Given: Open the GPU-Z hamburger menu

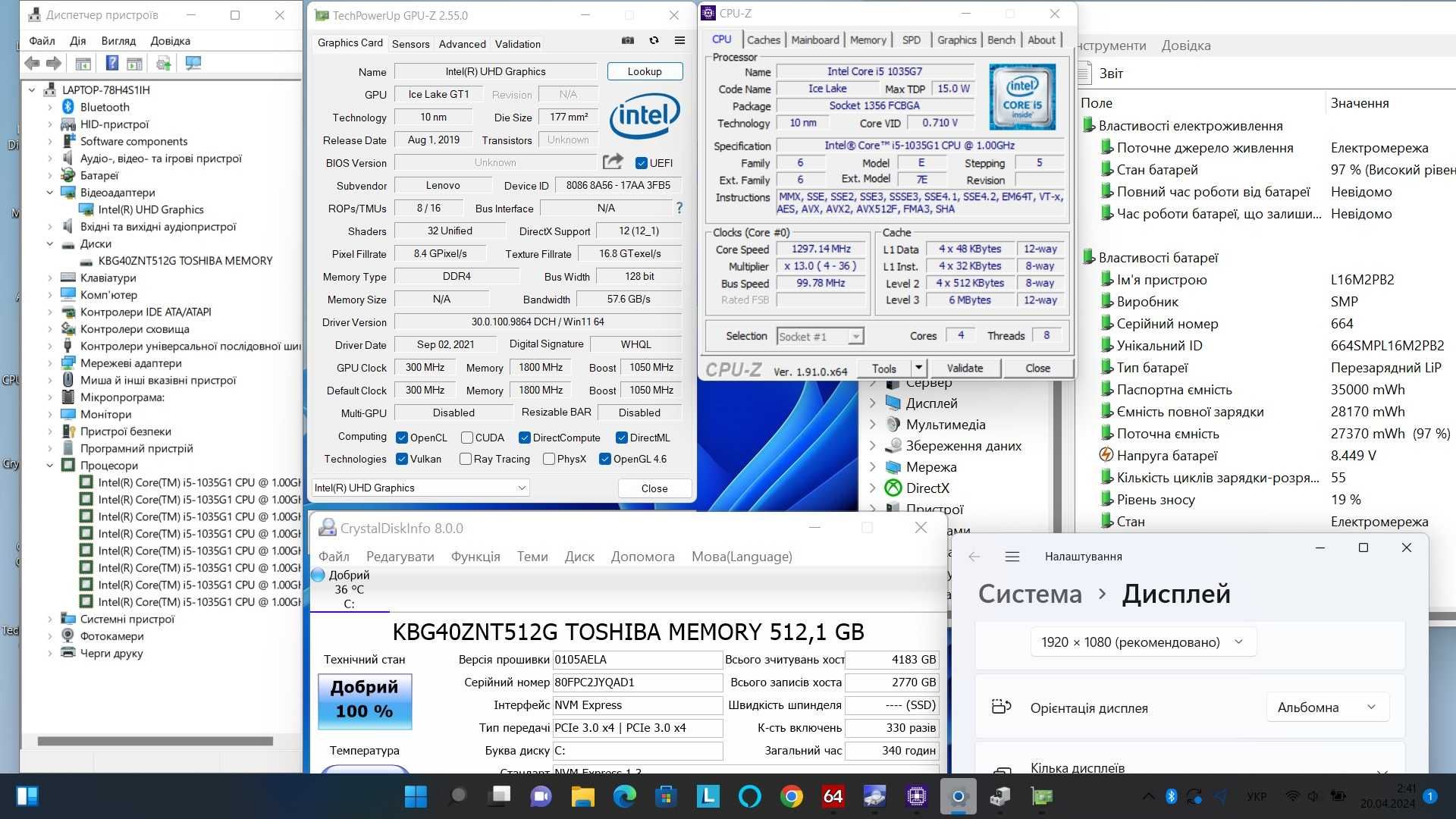Looking at the screenshot, I should (x=679, y=41).
